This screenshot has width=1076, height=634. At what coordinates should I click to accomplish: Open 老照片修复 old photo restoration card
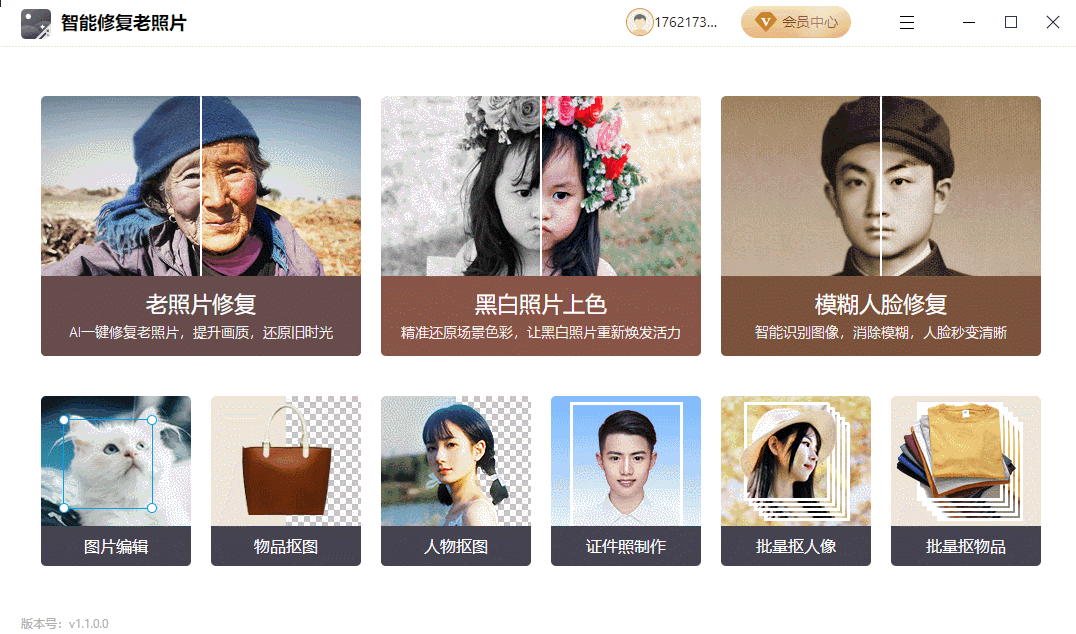pyautogui.click(x=200, y=226)
